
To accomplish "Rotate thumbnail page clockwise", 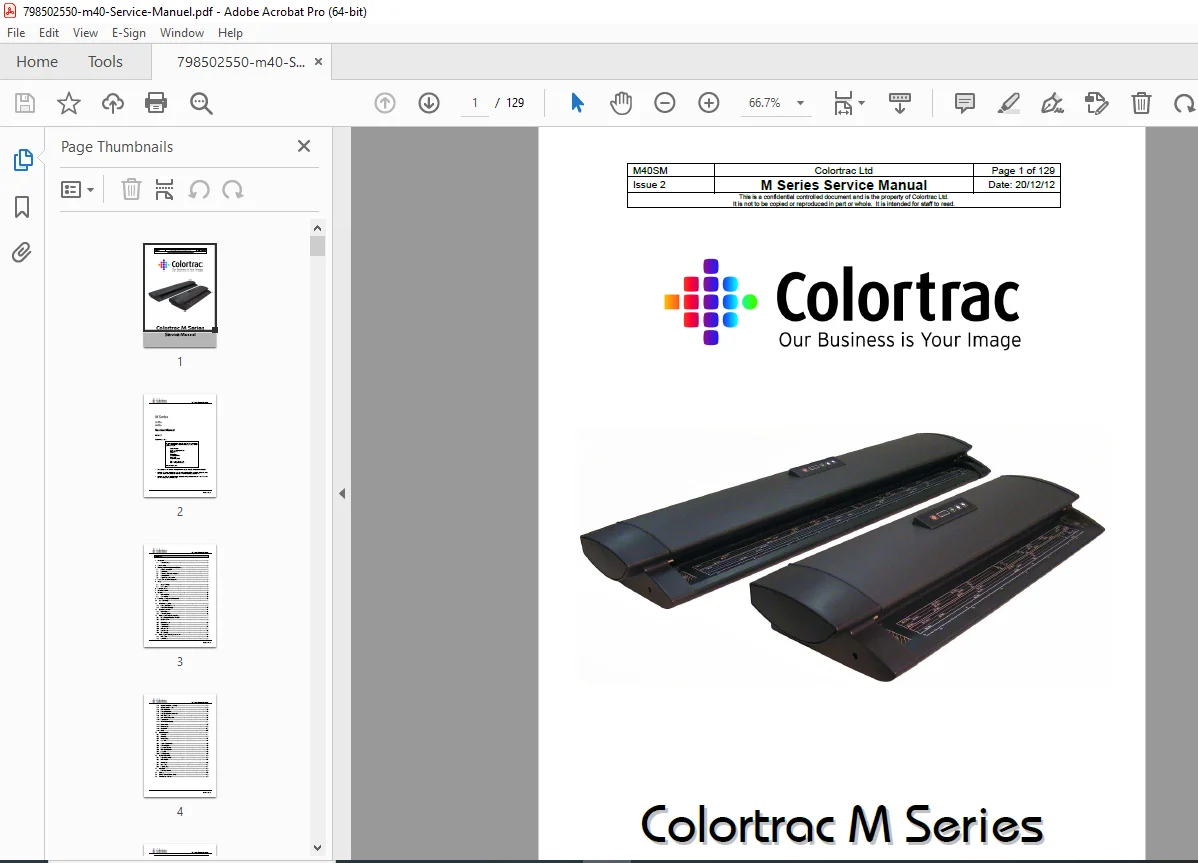I will (x=233, y=189).
